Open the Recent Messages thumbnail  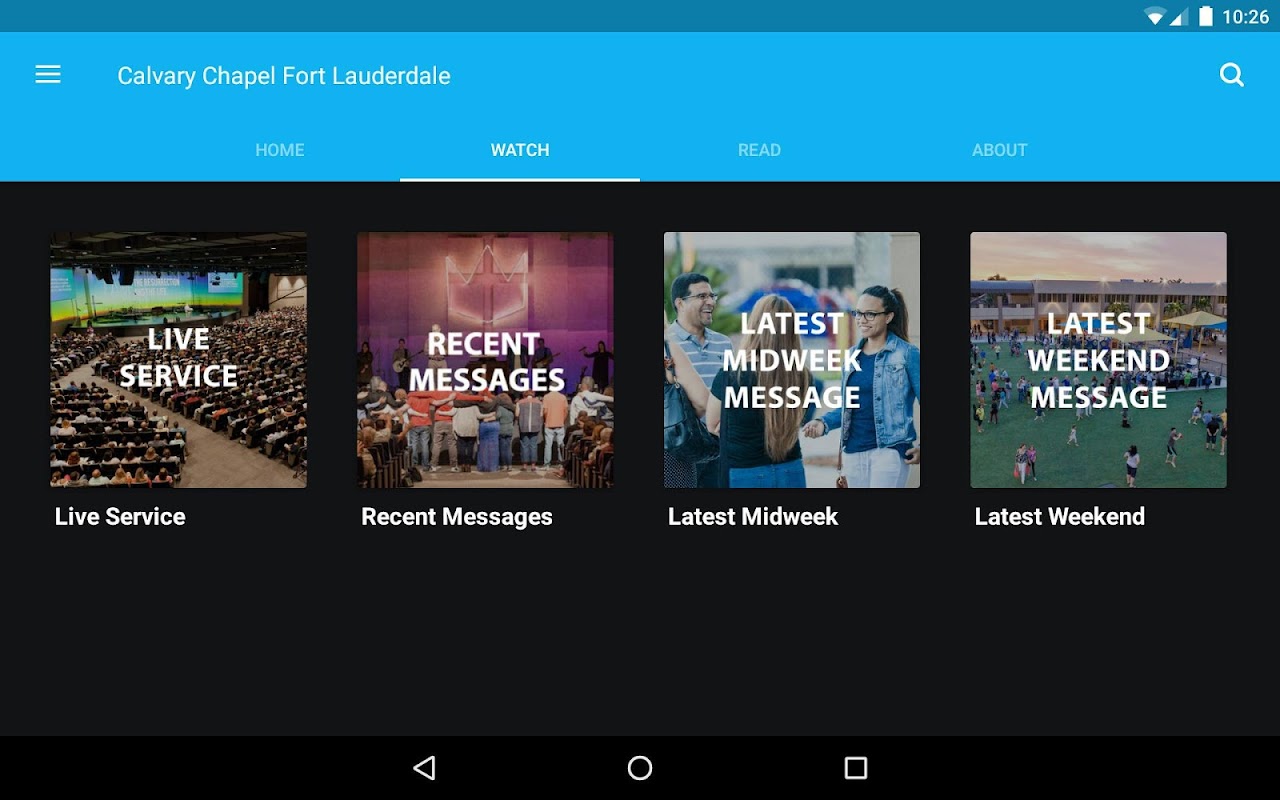point(486,360)
